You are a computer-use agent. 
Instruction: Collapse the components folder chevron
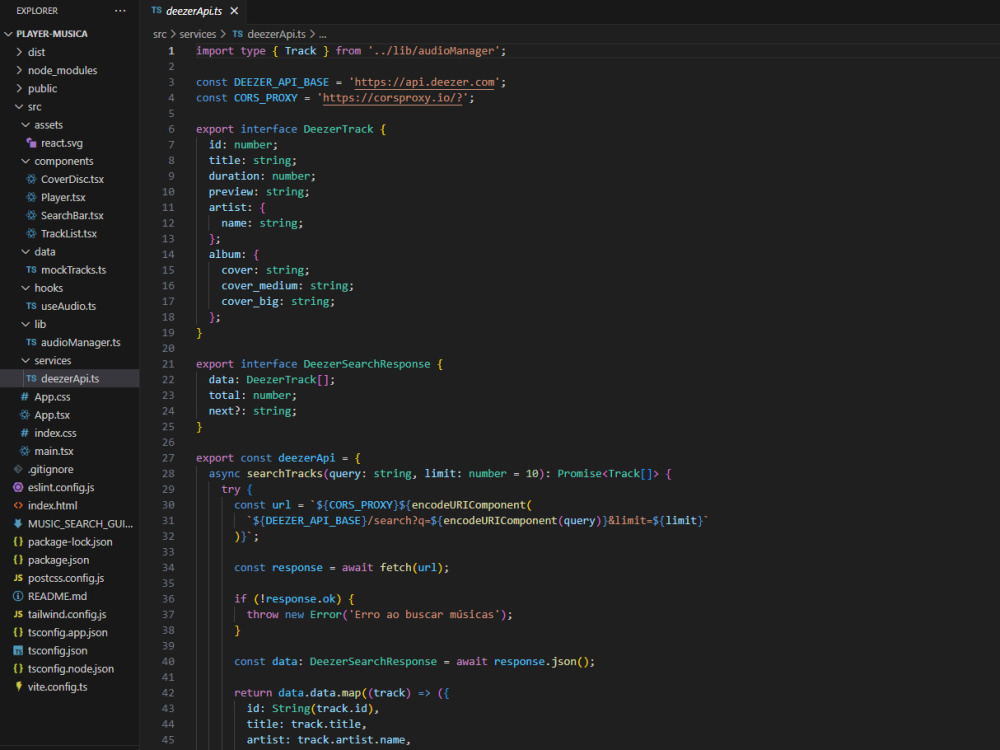[26, 161]
